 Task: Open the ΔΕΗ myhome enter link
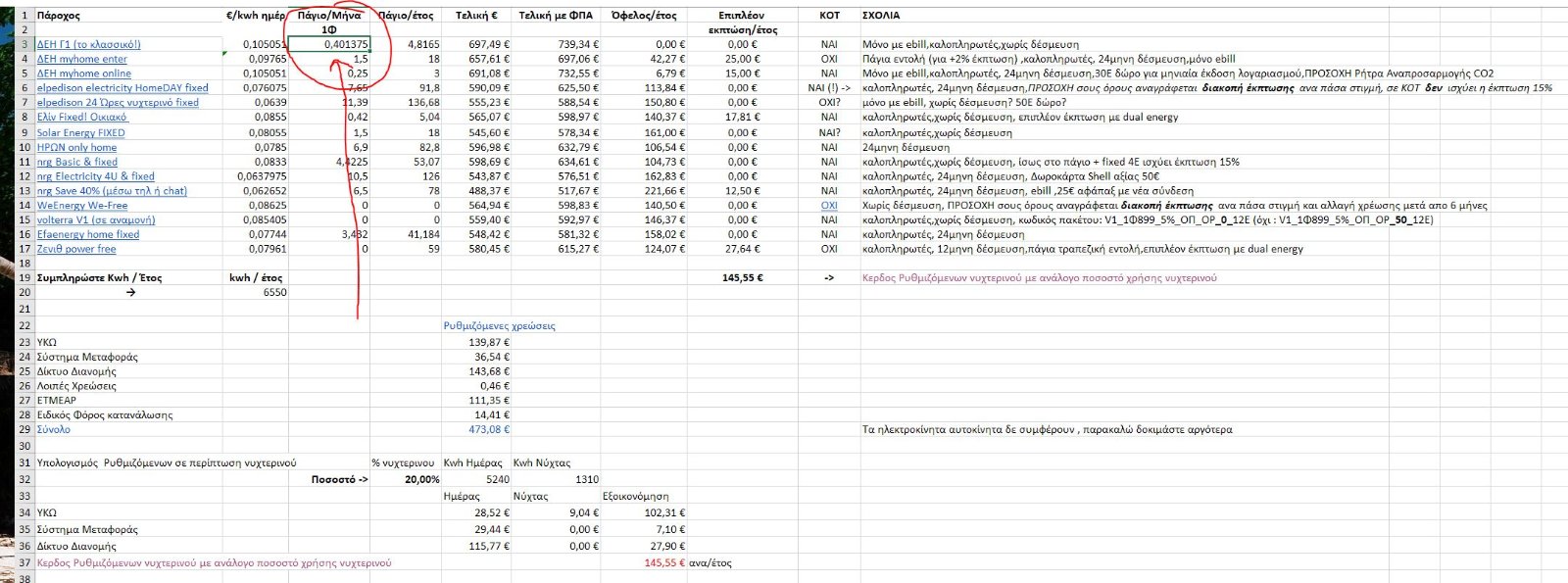pyautogui.click(x=81, y=59)
